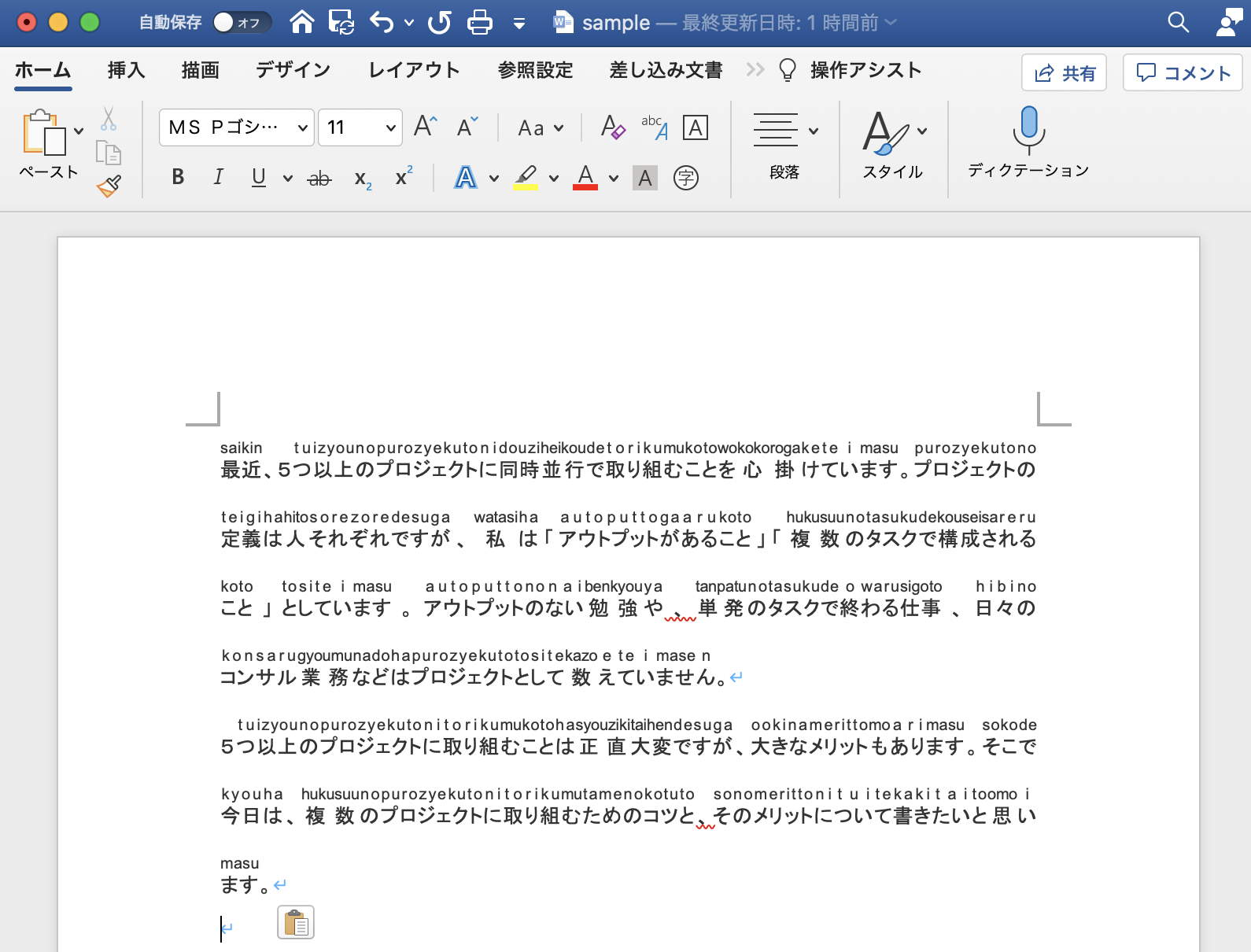The height and width of the screenshot is (952, 1251).
Task: Increase font size with larger A
Action: point(425,127)
